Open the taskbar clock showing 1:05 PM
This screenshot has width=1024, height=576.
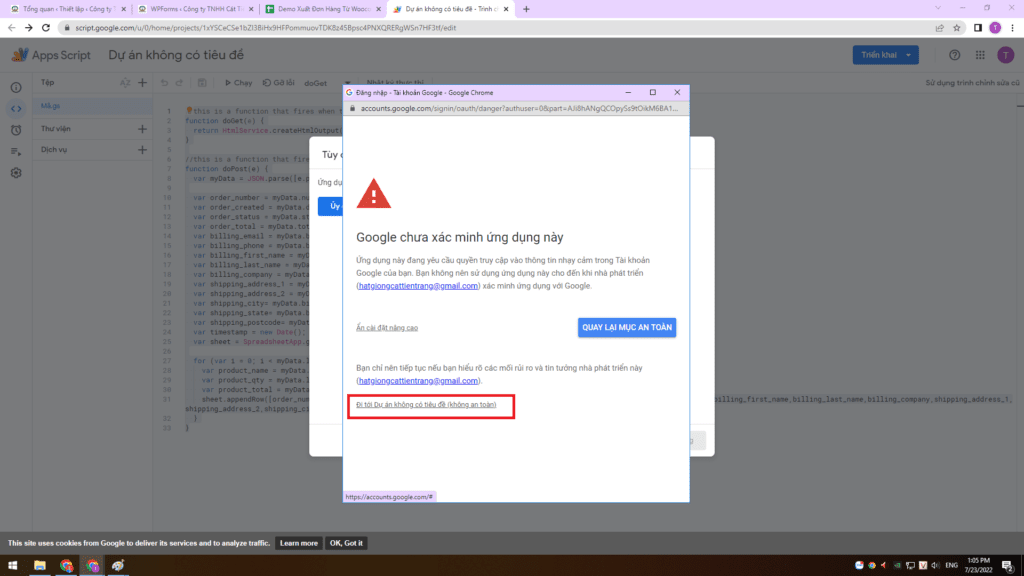click(x=978, y=566)
